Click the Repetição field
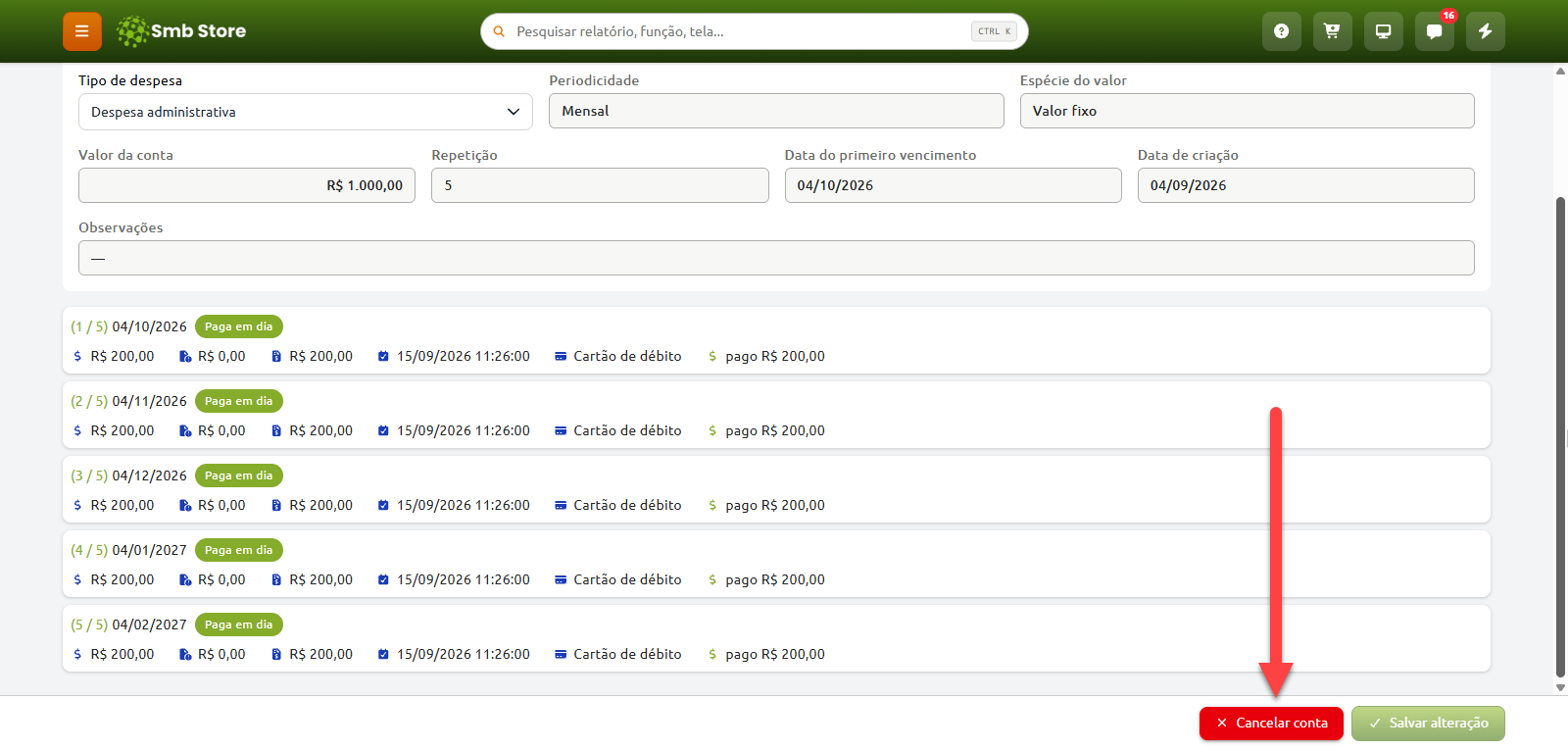Viewport: 1568px width, 750px height. pos(600,185)
